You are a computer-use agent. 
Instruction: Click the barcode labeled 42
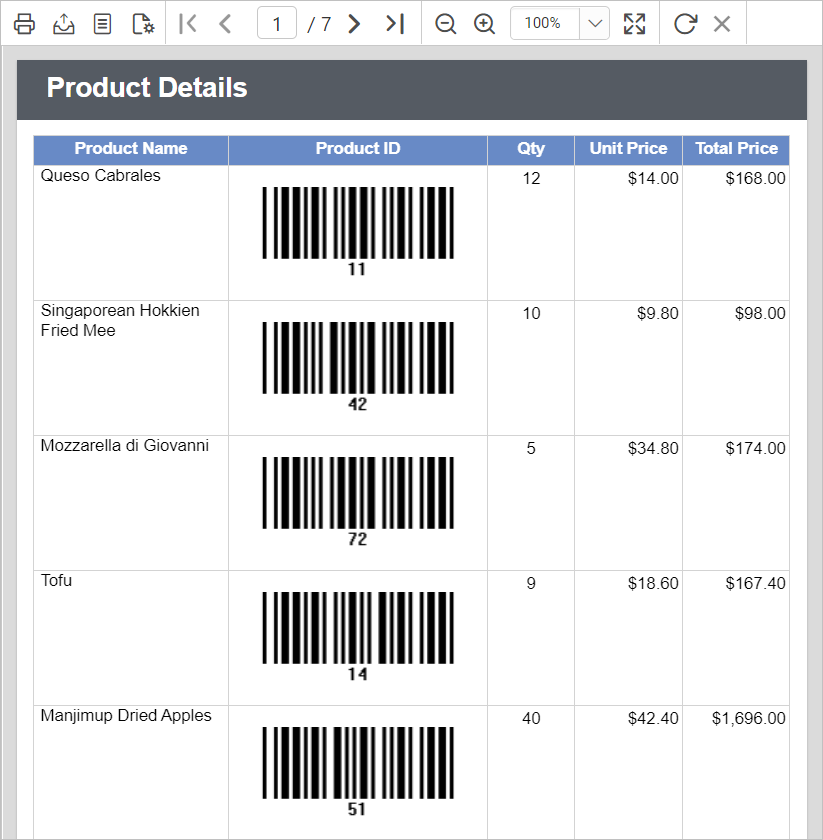click(357, 357)
